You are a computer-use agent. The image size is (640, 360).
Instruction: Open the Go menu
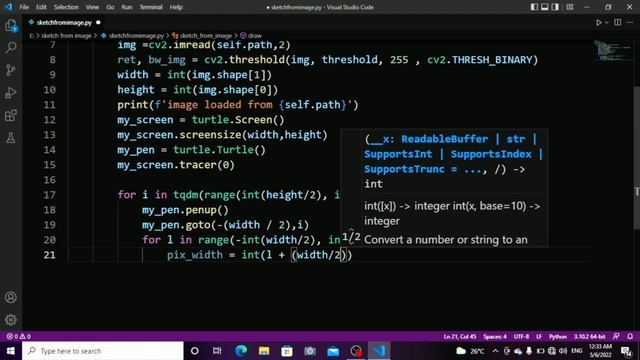click(110, 7)
